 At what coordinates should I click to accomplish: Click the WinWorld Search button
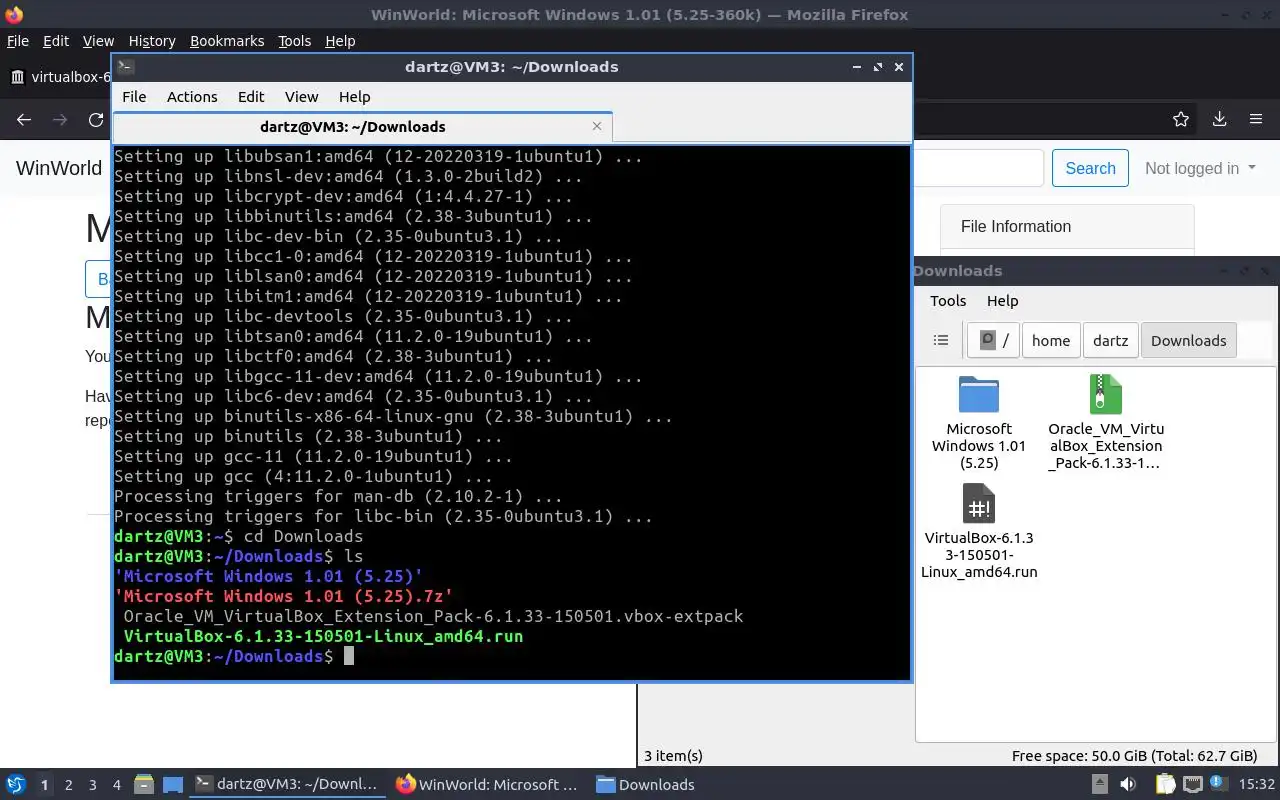(1090, 168)
